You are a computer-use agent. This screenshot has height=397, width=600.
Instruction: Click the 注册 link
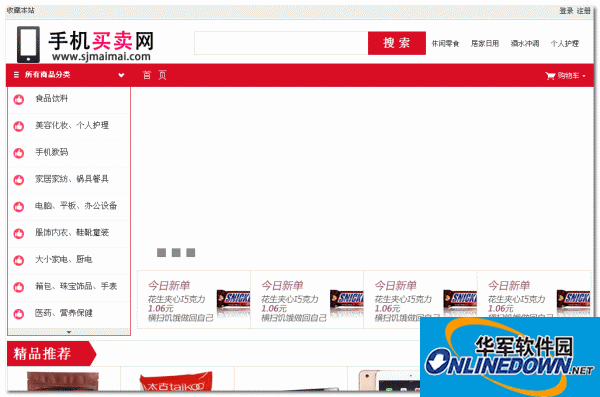pyautogui.click(x=584, y=11)
